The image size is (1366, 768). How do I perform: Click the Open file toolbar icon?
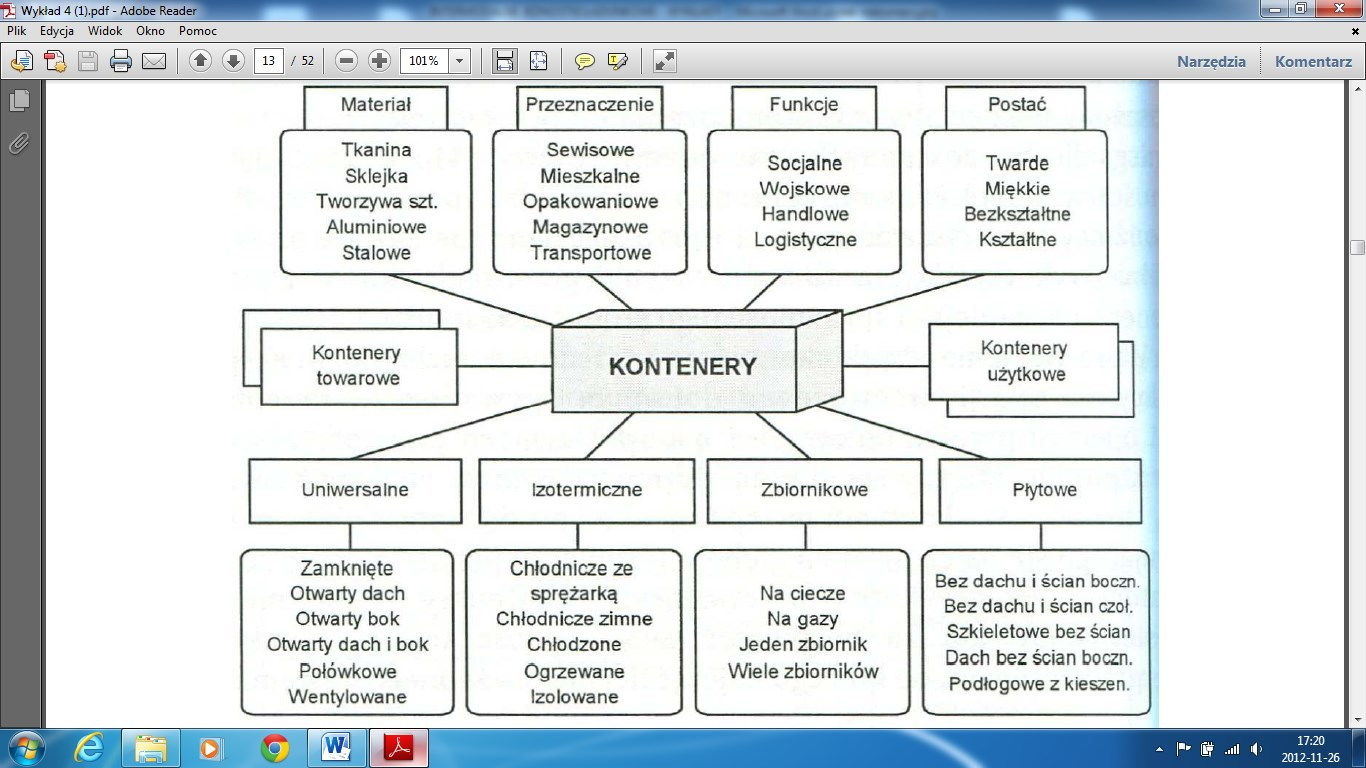[21, 61]
